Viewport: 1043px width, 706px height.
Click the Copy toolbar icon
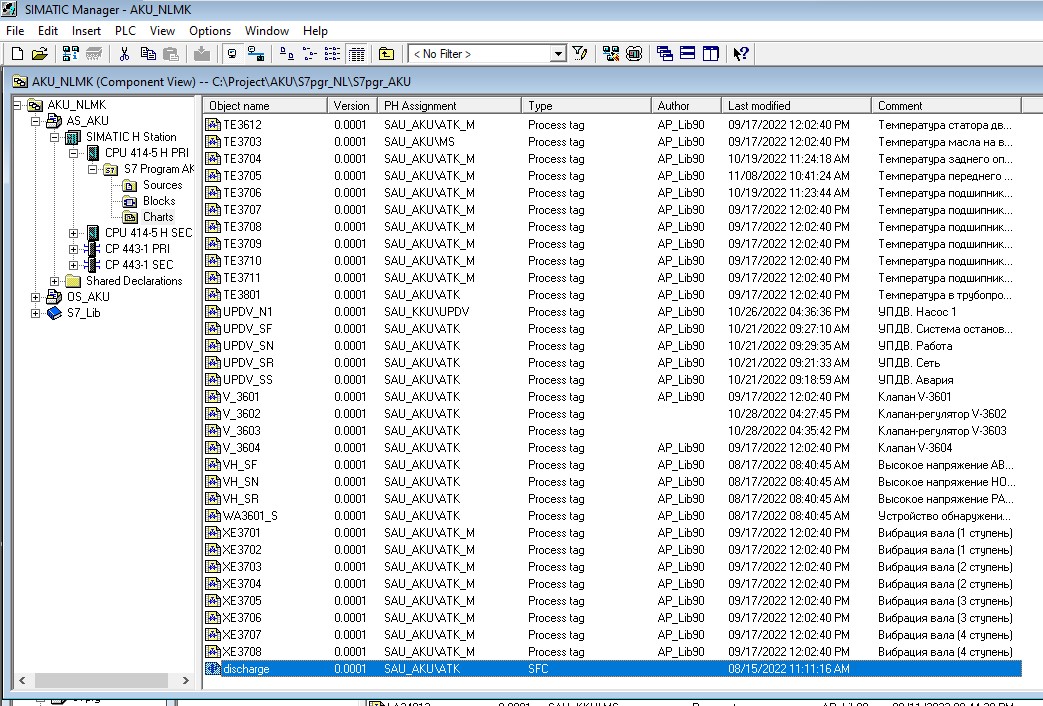[148, 54]
